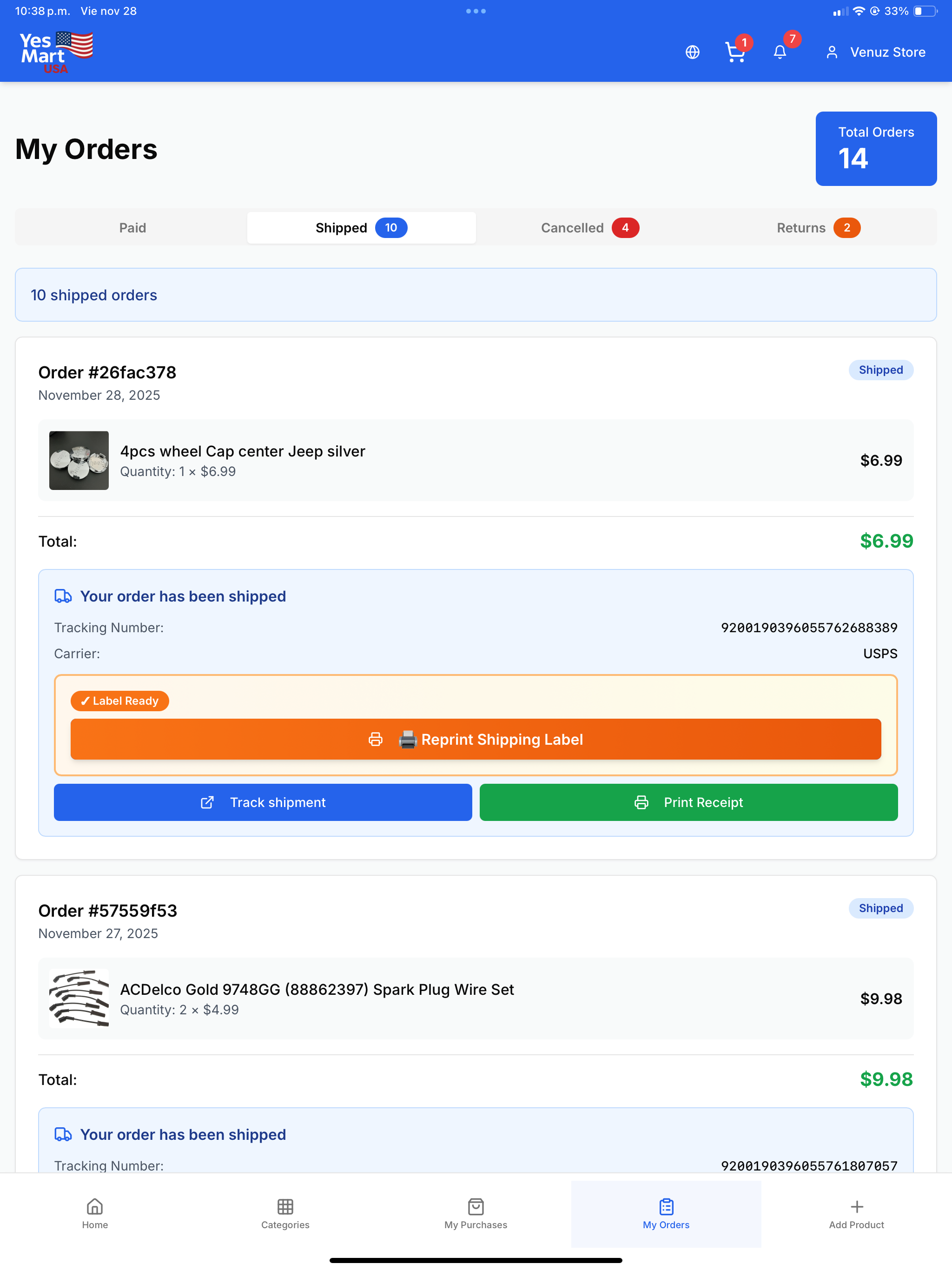This screenshot has width=952, height=1270.
Task: Click tracking number 9200190396055762688389
Action: pyautogui.click(x=809, y=628)
